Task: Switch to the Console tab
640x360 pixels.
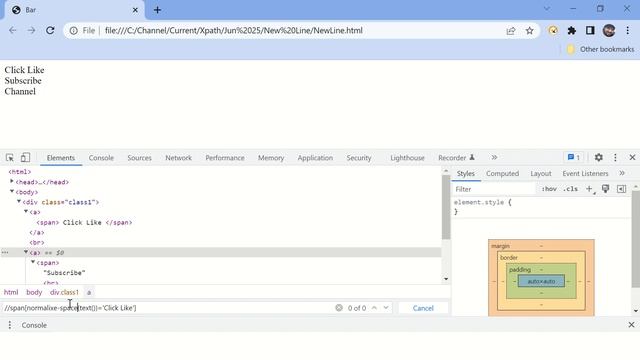Action: pos(101,158)
